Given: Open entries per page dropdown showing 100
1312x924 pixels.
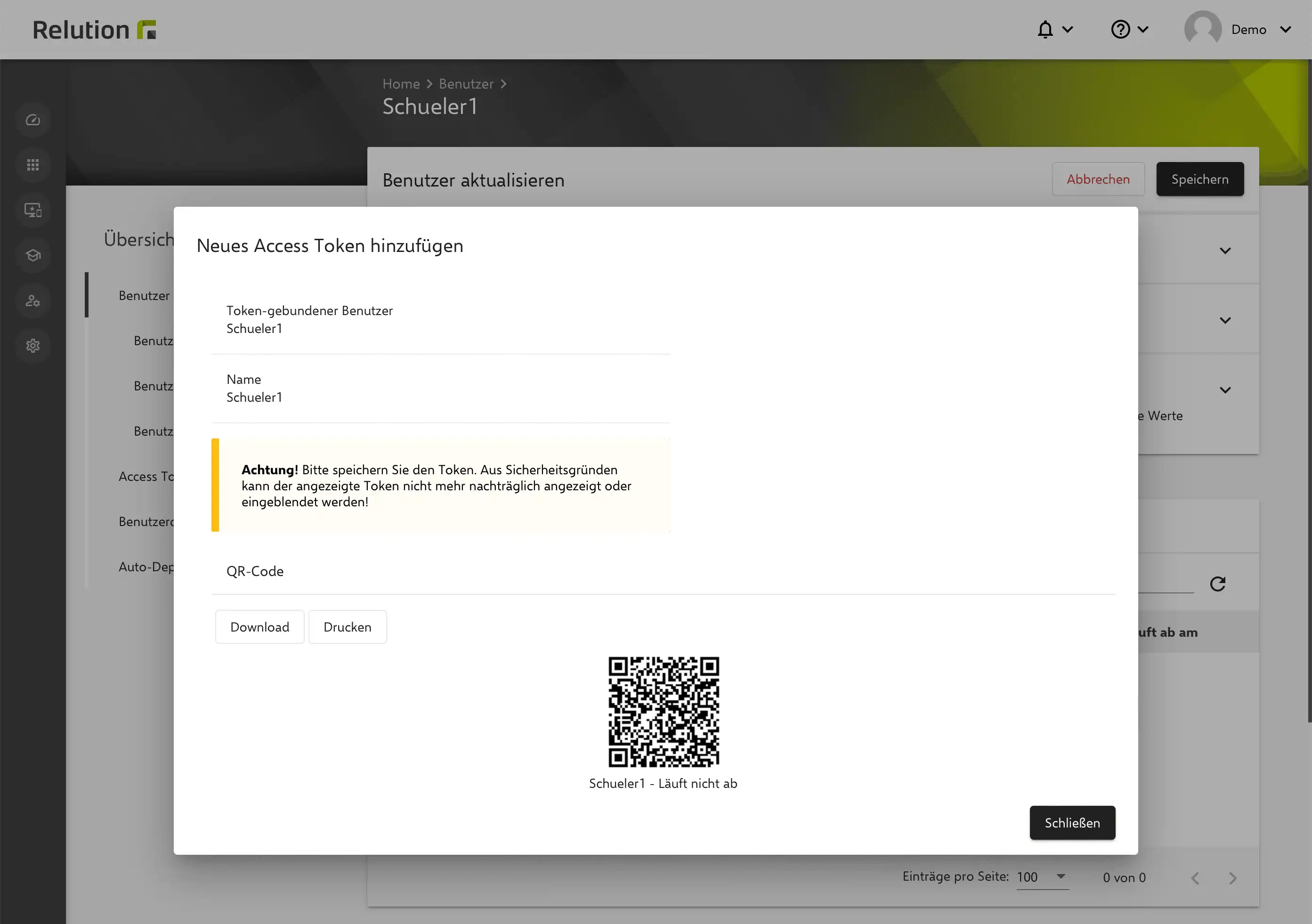Looking at the screenshot, I should pos(1042,877).
